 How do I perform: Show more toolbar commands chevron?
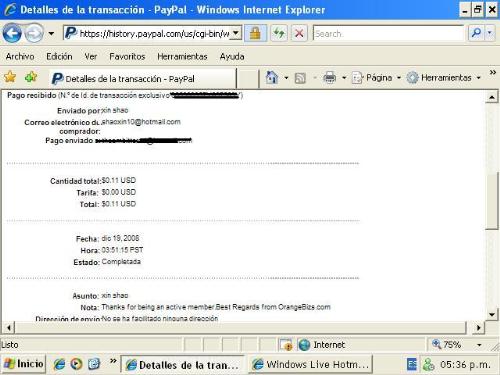493,72
